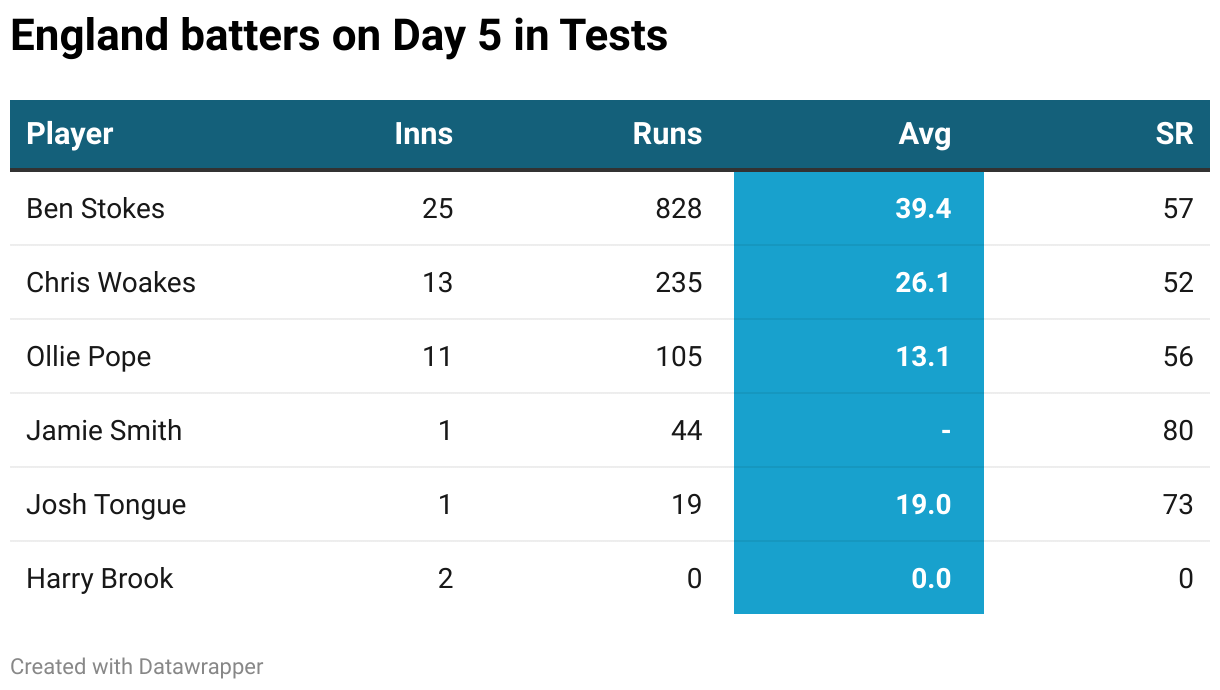Select the Josh Tongue player name
1220x690 pixels.
pos(106,504)
